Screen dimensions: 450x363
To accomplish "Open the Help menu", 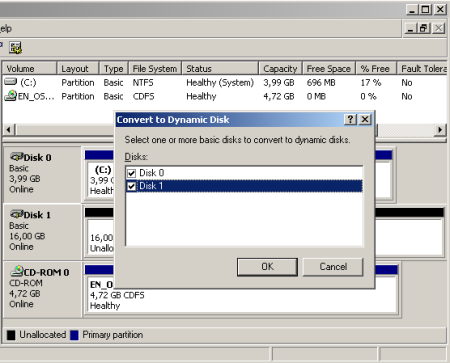I will [x=6, y=29].
